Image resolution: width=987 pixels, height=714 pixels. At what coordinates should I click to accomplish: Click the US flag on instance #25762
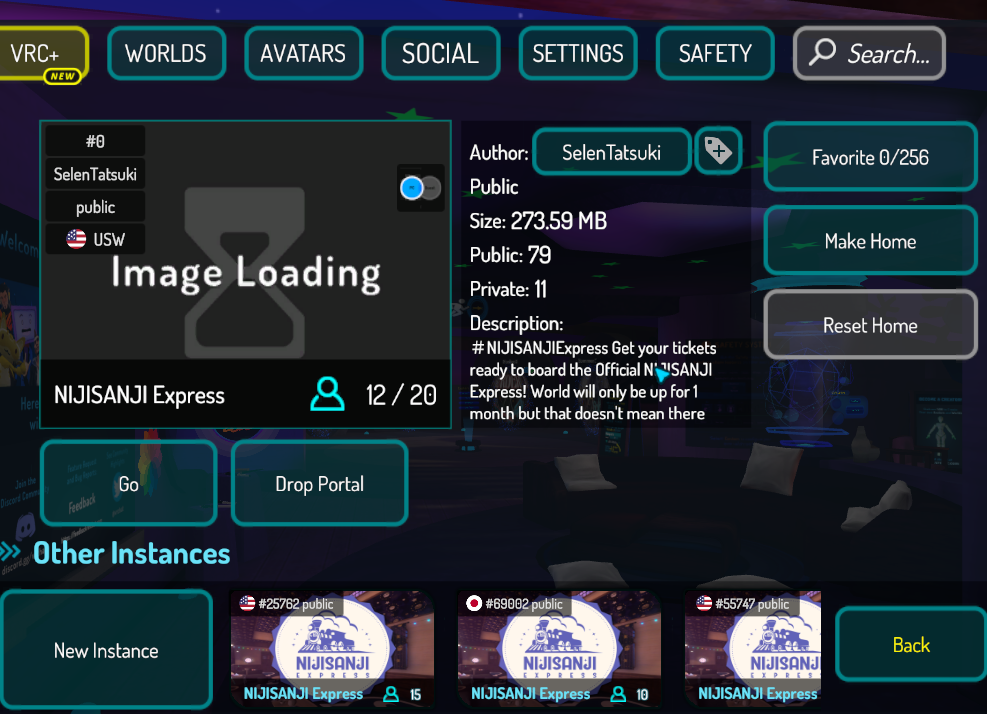247,603
